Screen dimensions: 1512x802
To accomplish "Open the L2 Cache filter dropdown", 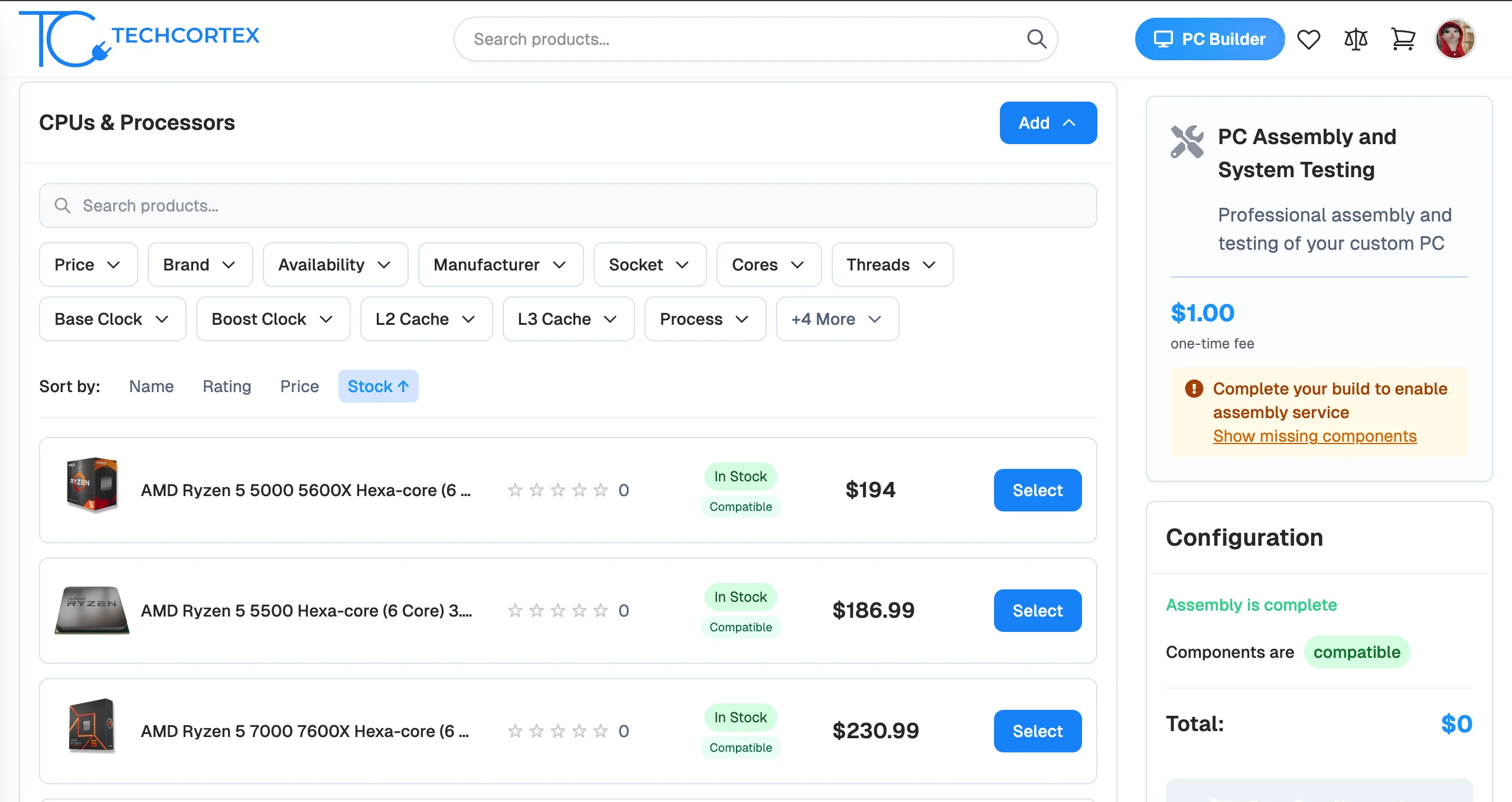I will pyautogui.click(x=426, y=319).
